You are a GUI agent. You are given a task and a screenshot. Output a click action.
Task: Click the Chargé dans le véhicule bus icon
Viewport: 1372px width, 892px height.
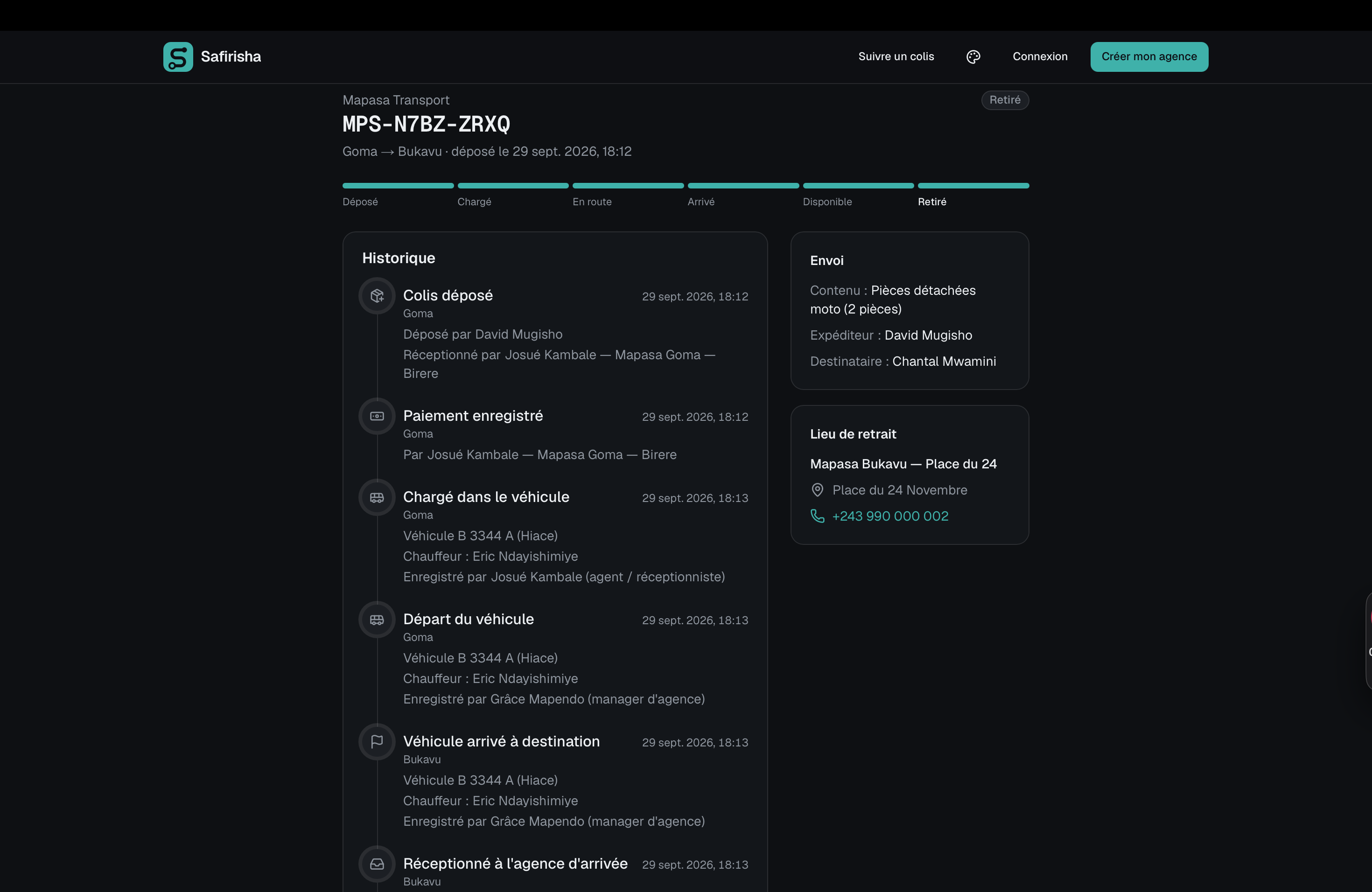pos(377,497)
